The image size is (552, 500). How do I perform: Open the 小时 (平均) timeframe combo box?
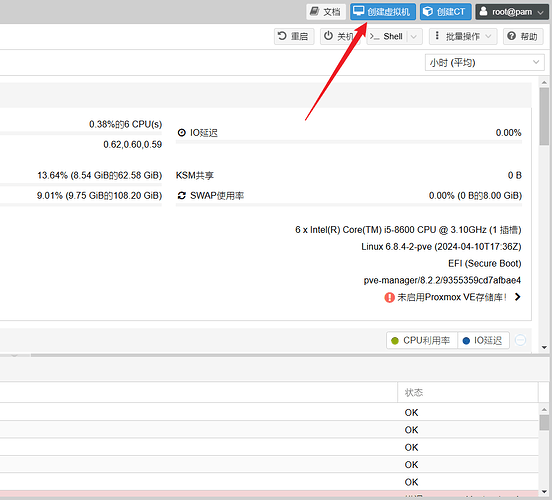[484, 62]
